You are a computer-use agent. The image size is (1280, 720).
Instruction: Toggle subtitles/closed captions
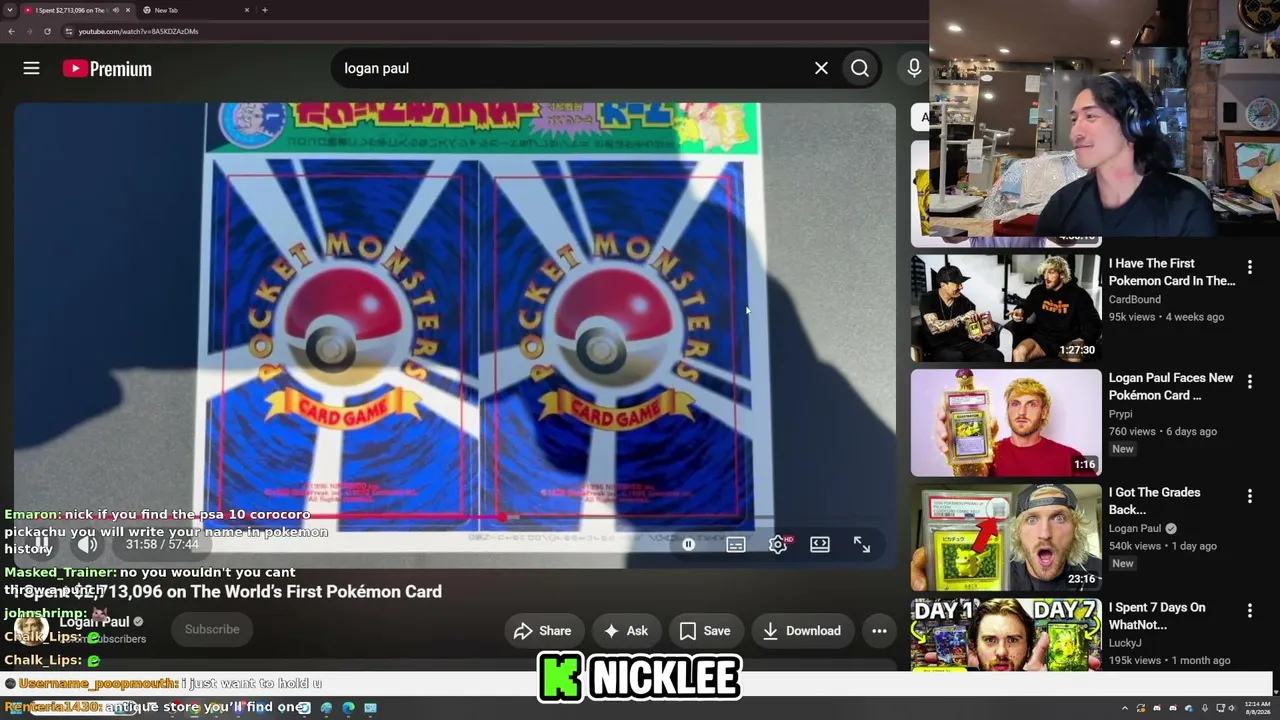tap(736, 544)
